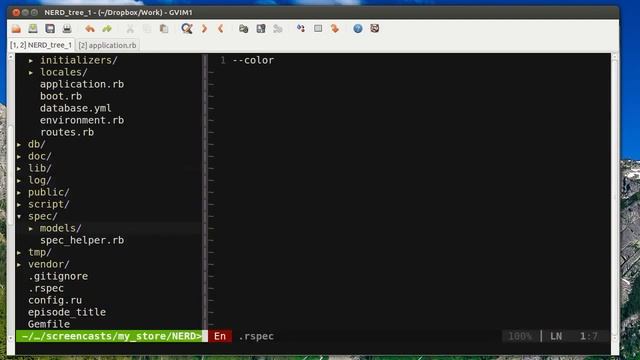Click the right vertical editor scrollbar
The width and height of the screenshot is (640, 360).
click(x=615, y=199)
